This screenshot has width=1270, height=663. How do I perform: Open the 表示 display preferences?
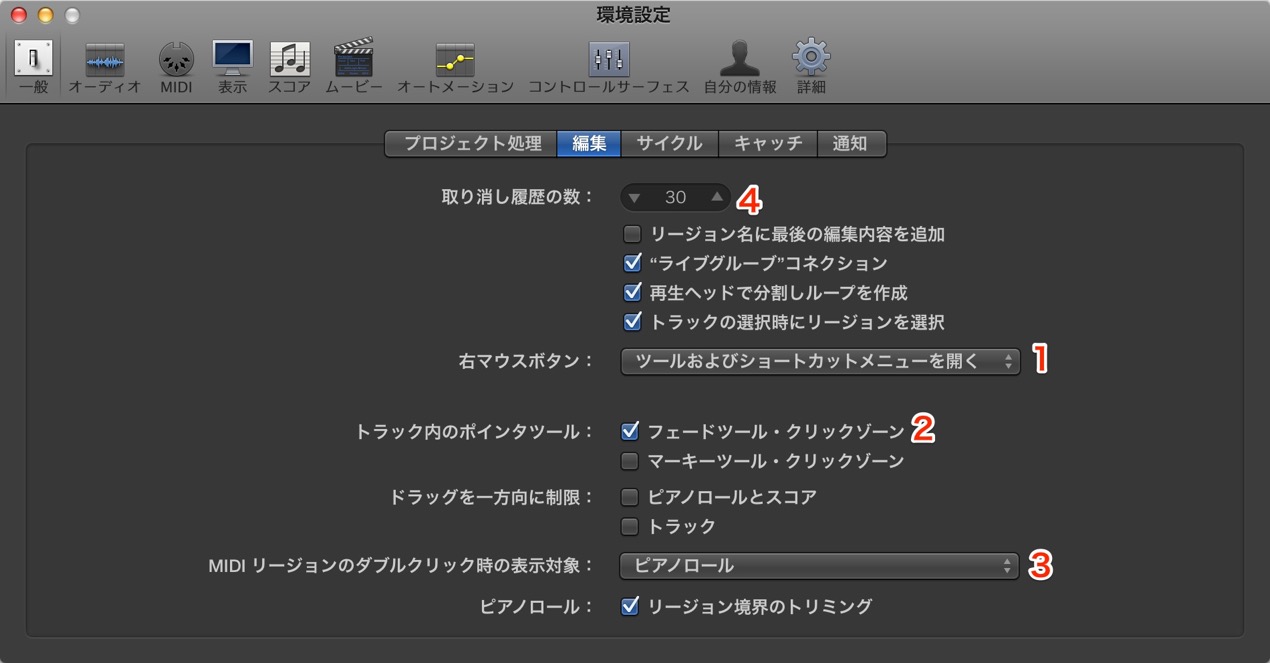point(232,67)
